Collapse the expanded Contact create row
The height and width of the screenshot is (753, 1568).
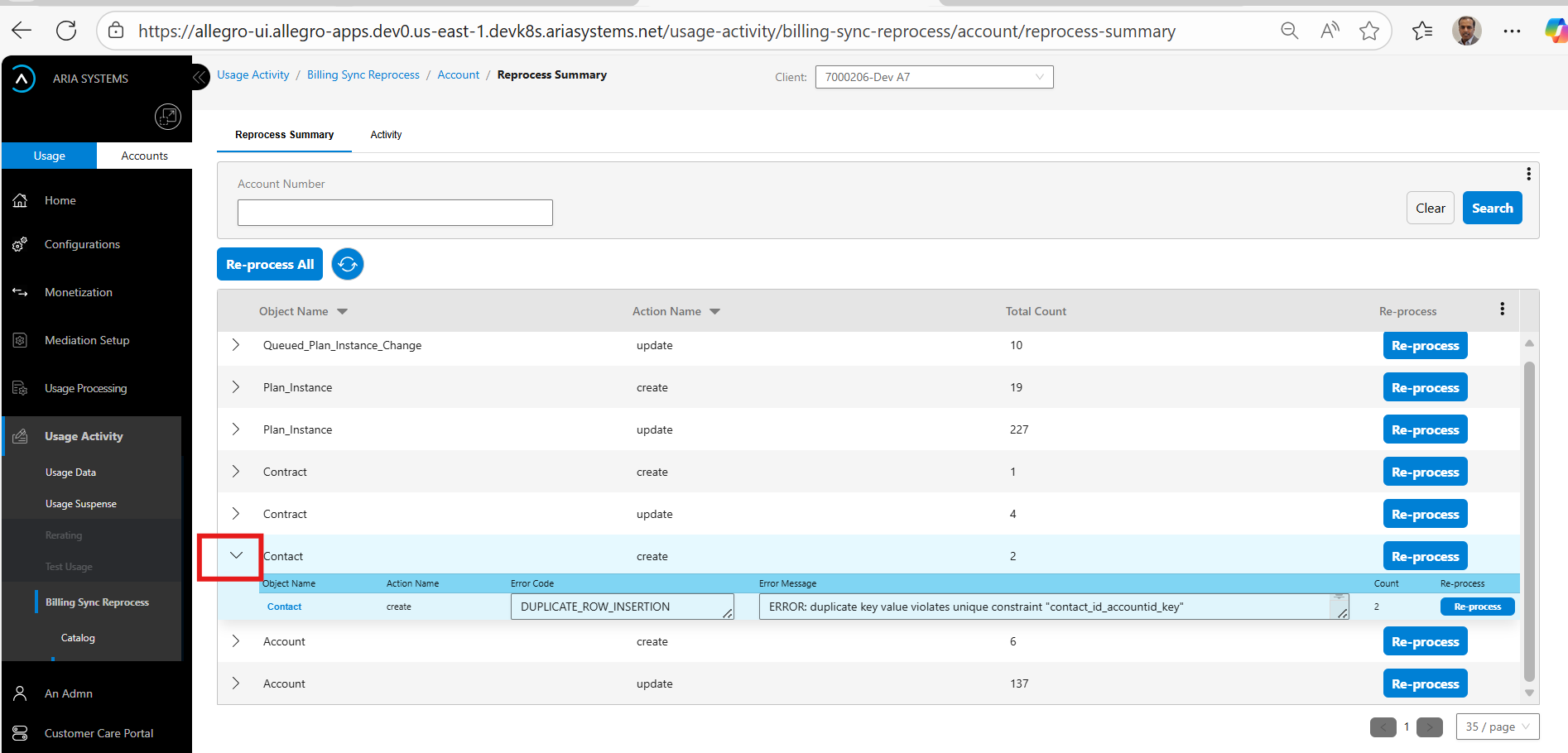point(236,556)
